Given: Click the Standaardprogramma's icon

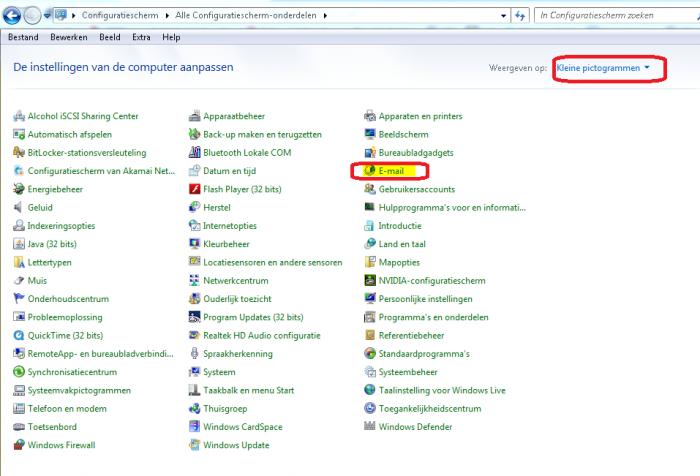Looking at the screenshot, I should 370,354.
